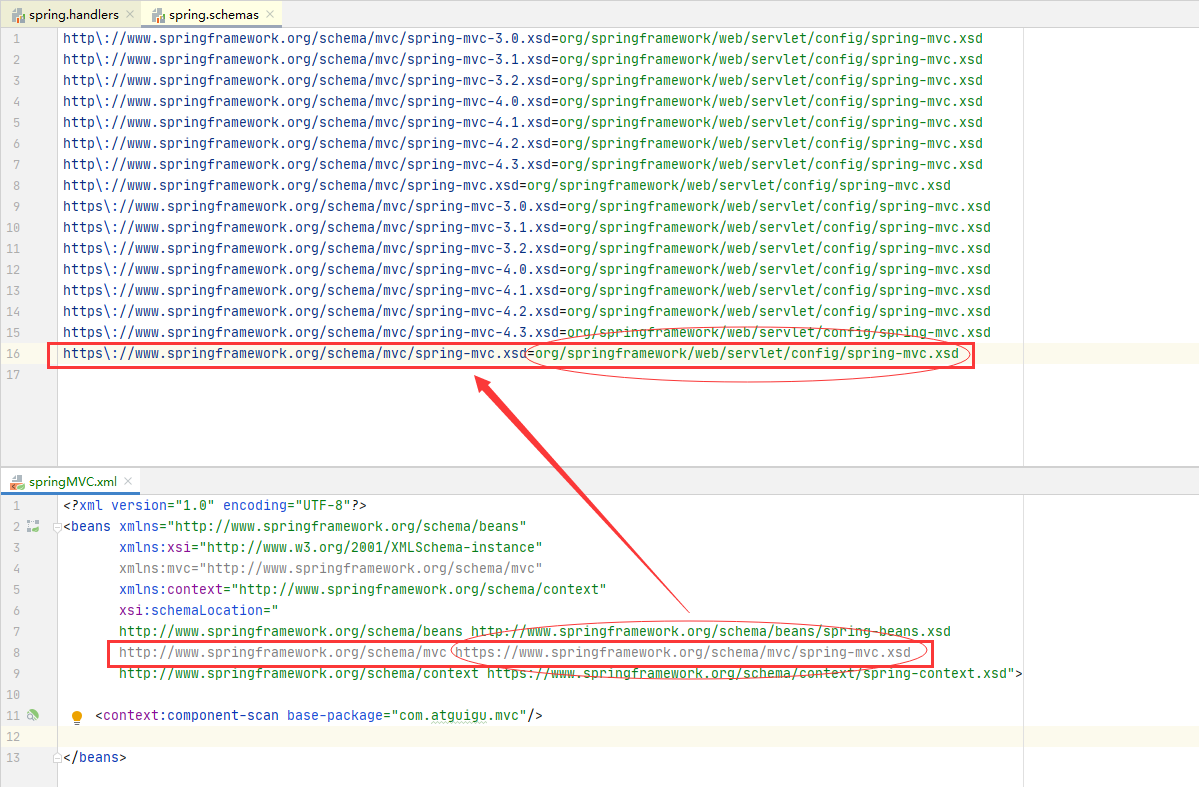The width and height of the screenshot is (1199, 787).
Task: Click the https spring-mvc-4.0.xsd entry
Action: coord(527,269)
